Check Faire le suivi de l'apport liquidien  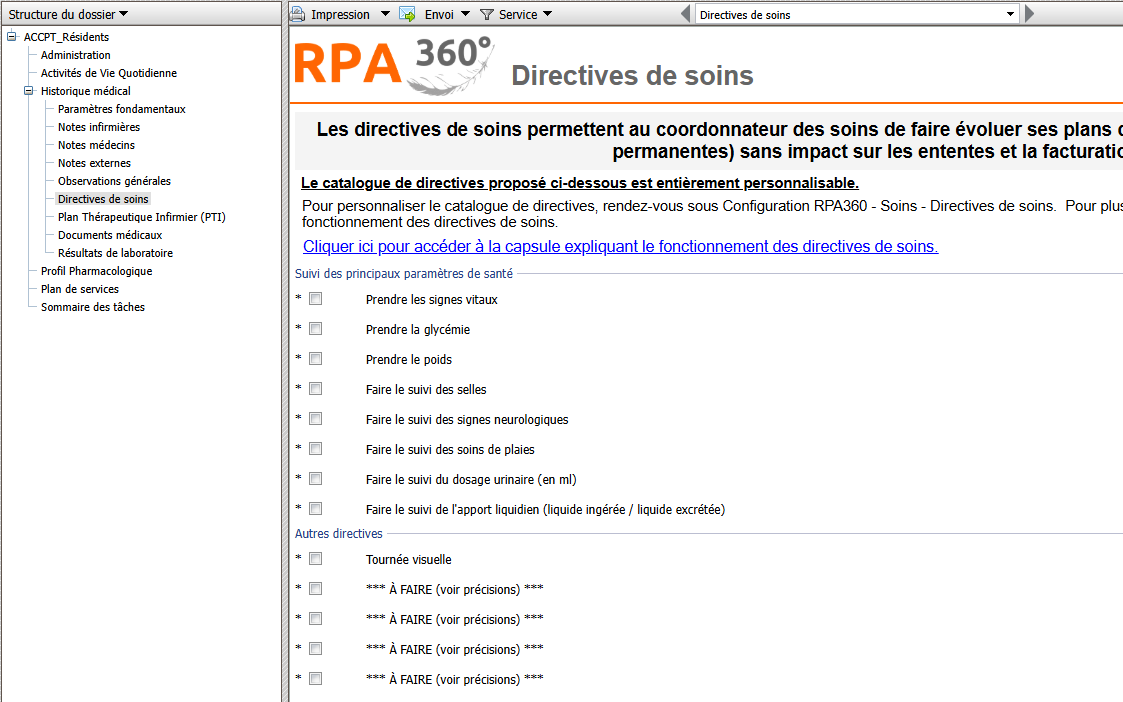click(x=316, y=509)
